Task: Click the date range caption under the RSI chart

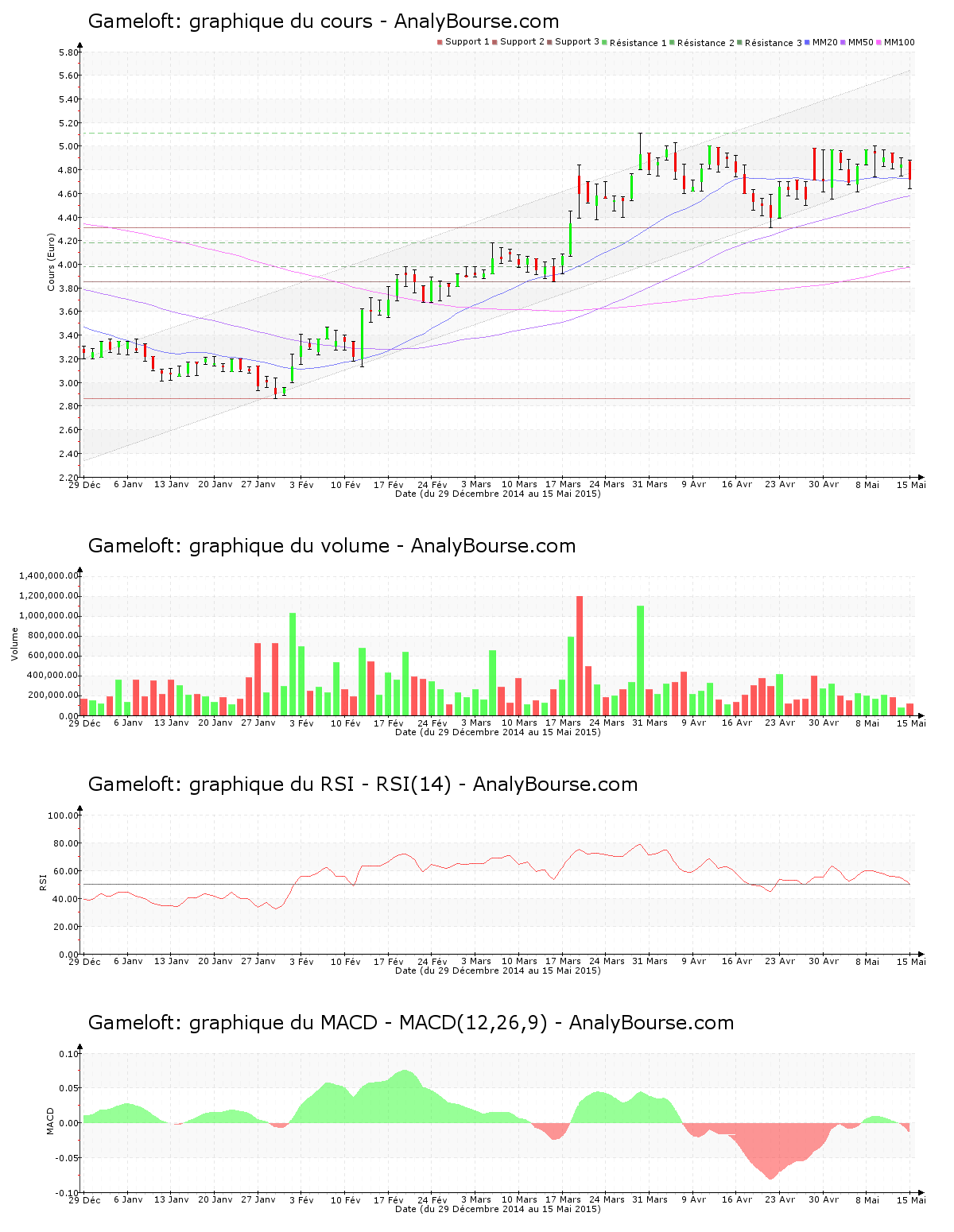Action: pyautogui.click(x=498, y=970)
